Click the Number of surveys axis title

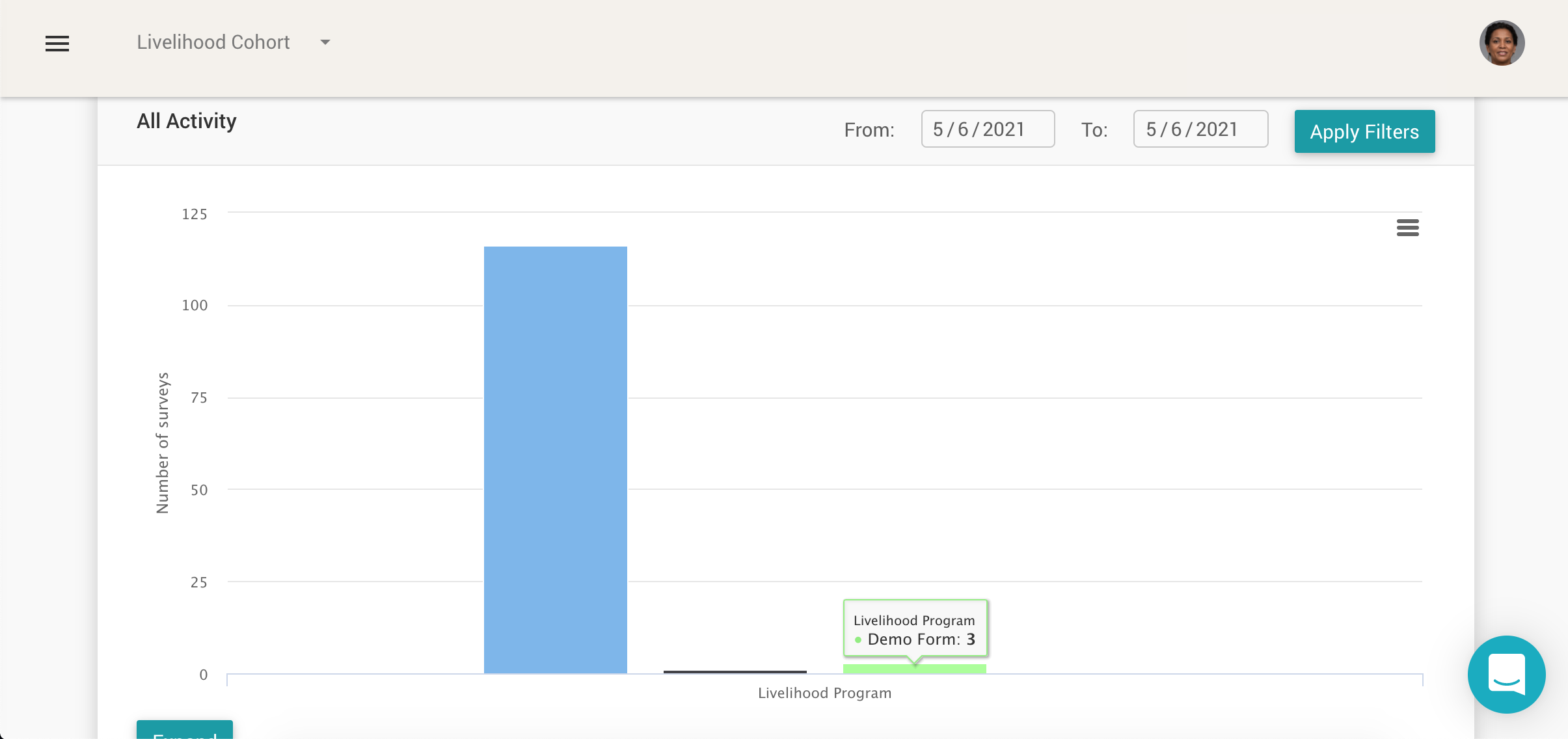pyautogui.click(x=163, y=442)
